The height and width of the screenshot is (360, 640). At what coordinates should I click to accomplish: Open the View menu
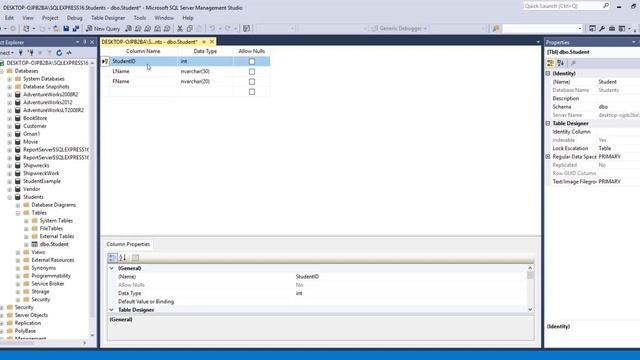coord(28,18)
